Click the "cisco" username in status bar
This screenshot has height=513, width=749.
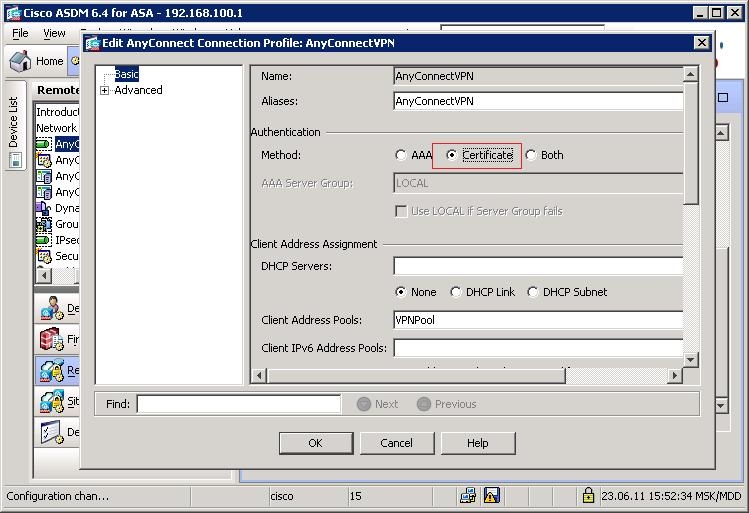(282, 496)
